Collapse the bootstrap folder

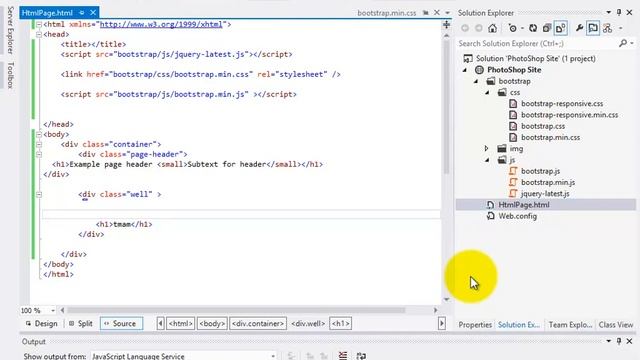tap(476, 81)
